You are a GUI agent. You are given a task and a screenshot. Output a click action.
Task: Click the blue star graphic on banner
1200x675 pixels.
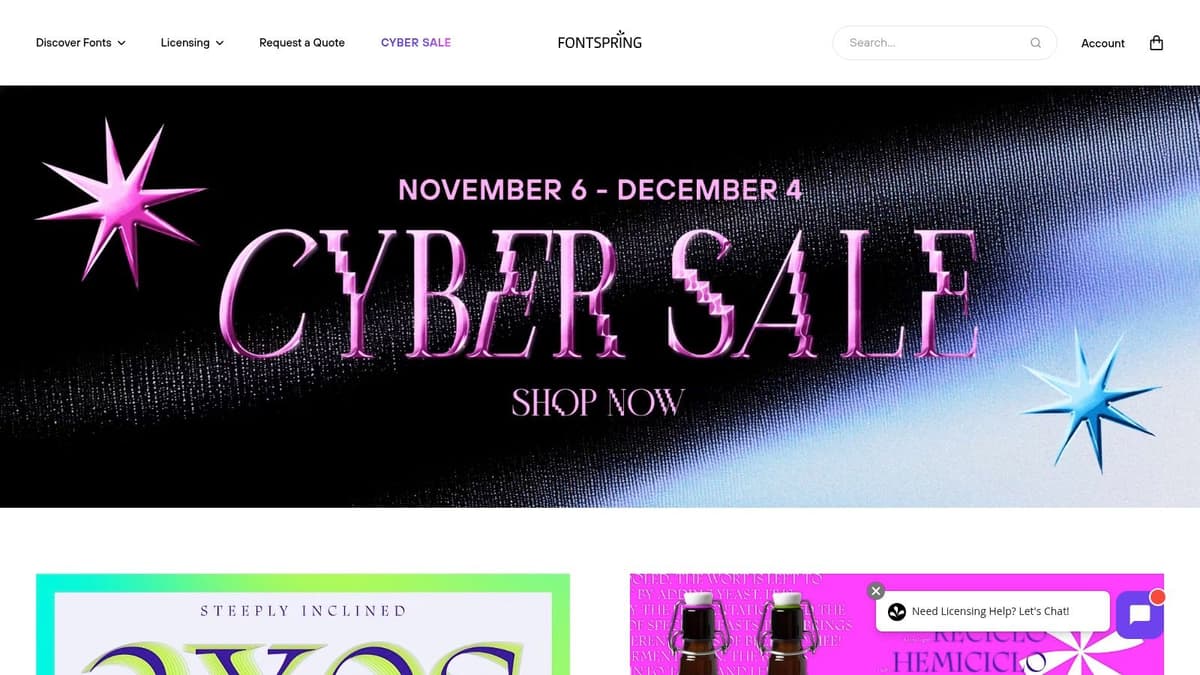pyautogui.click(x=1092, y=400)
